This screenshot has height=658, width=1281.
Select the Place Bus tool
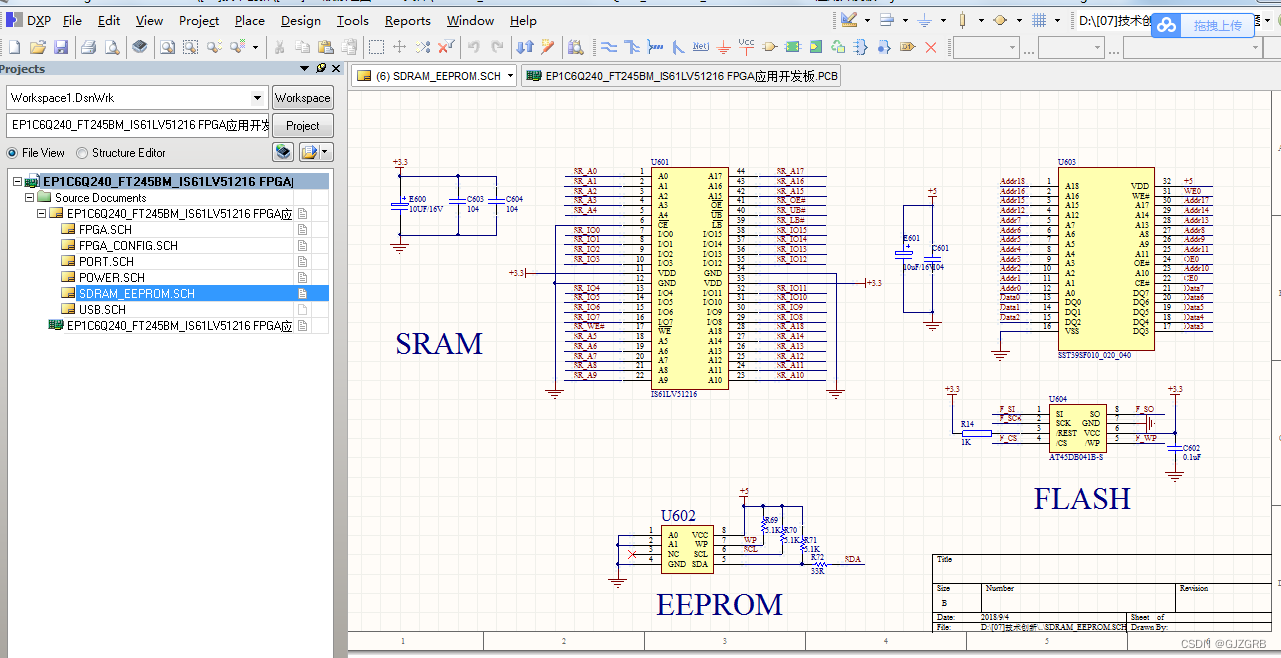631,47
